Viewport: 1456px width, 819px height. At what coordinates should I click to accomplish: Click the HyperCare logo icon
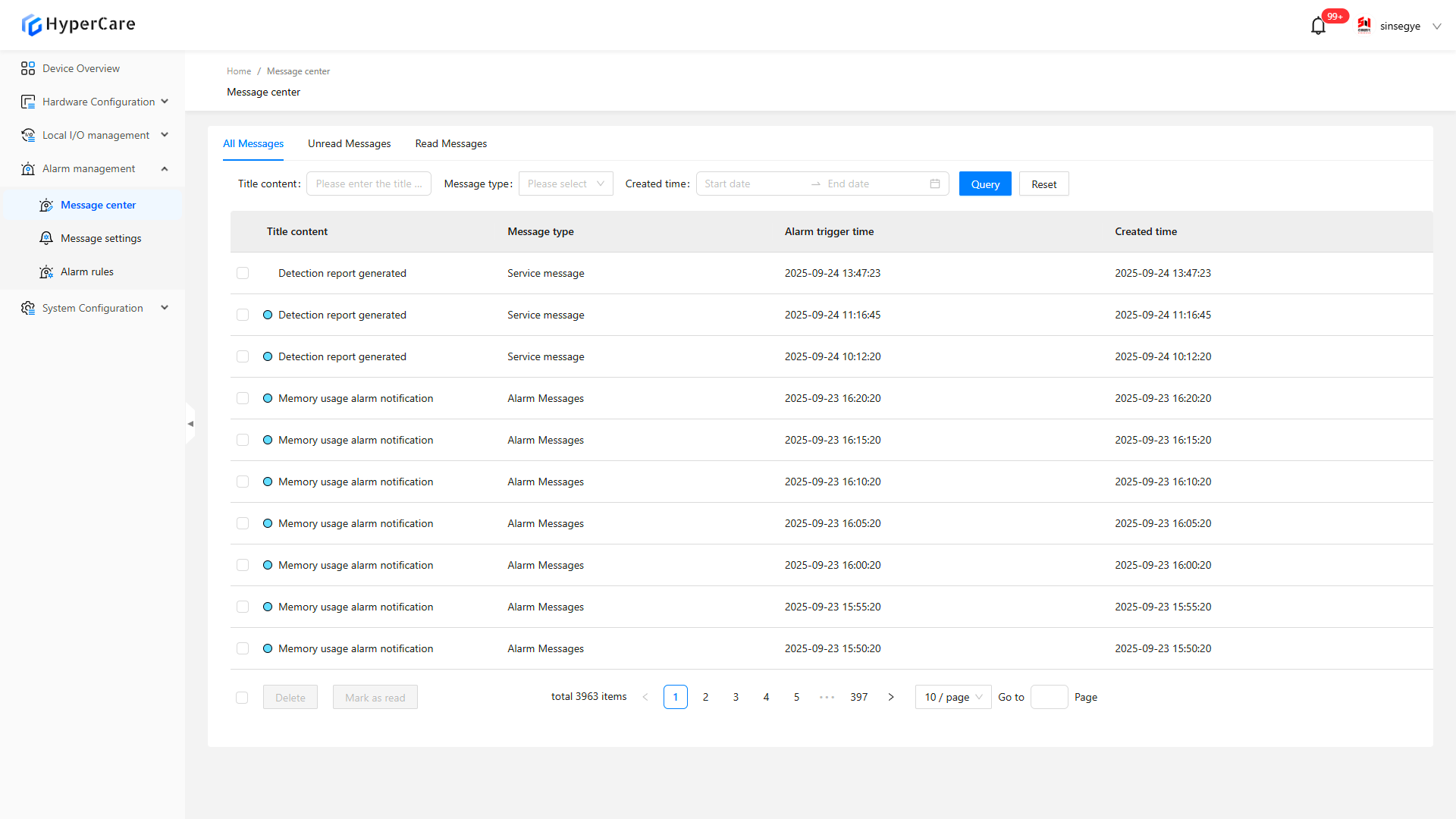click(31, 25)
